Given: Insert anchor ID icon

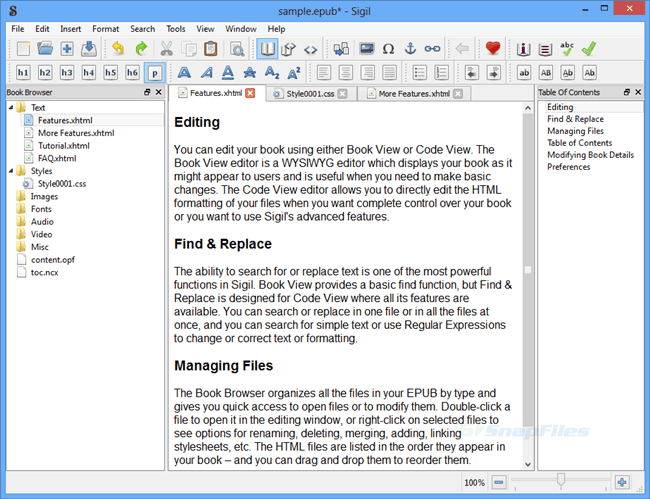Looking at the screenshot, I should (410, 49).
